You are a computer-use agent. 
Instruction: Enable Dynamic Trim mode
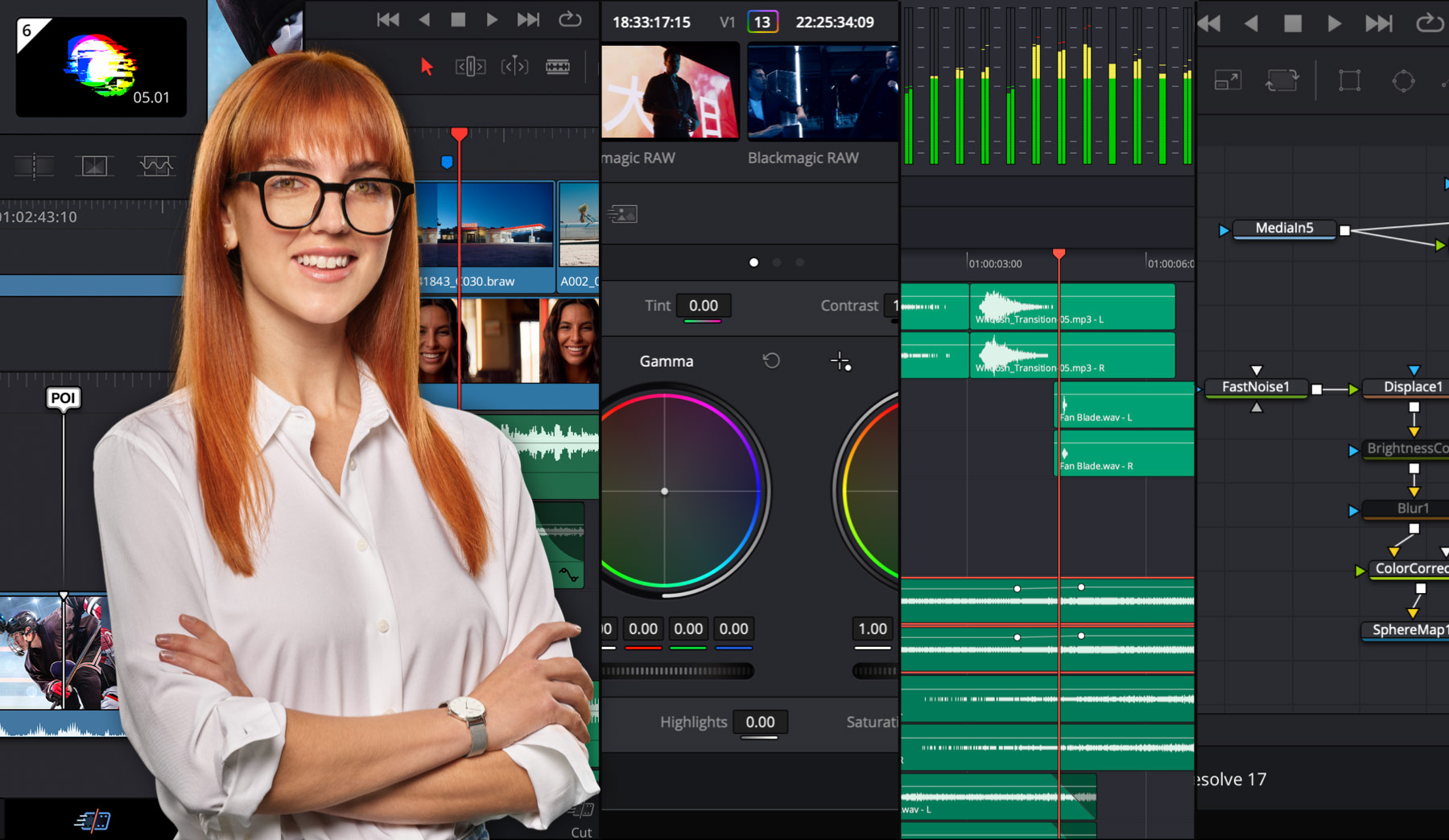[515, 67]
